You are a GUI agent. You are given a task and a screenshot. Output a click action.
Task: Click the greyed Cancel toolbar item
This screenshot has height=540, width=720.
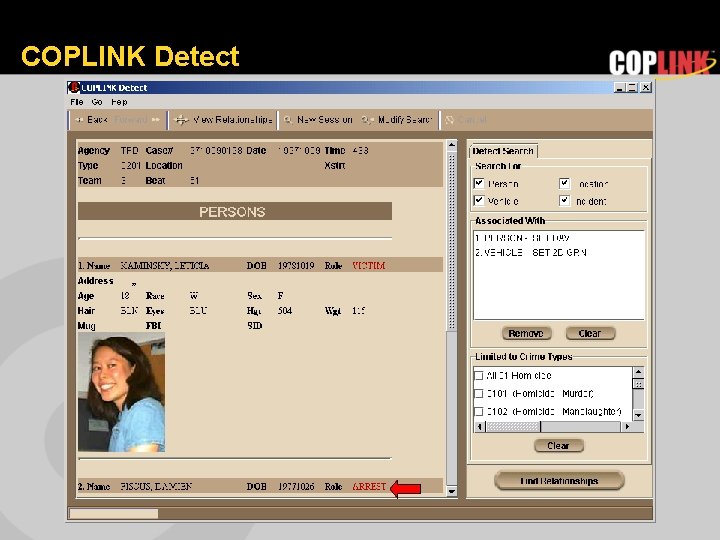coord(466,120)
